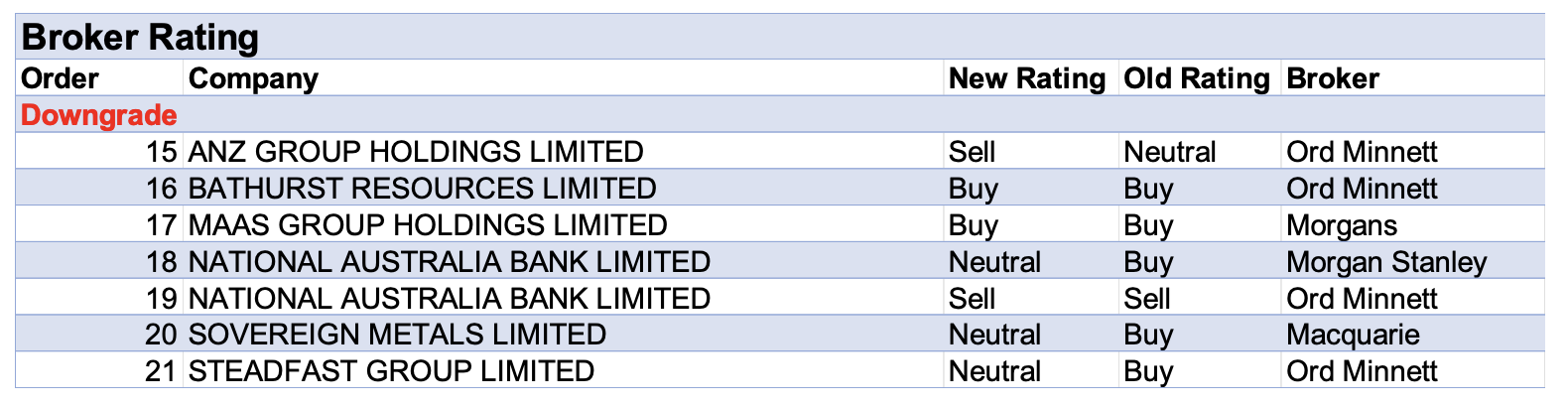
Task: Click the red Downgrade section label
Action: [99, 115]
